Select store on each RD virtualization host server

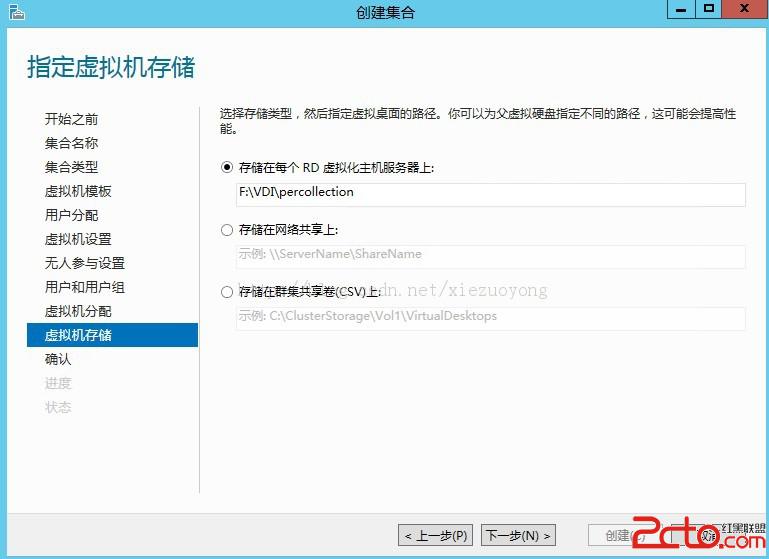227,168
